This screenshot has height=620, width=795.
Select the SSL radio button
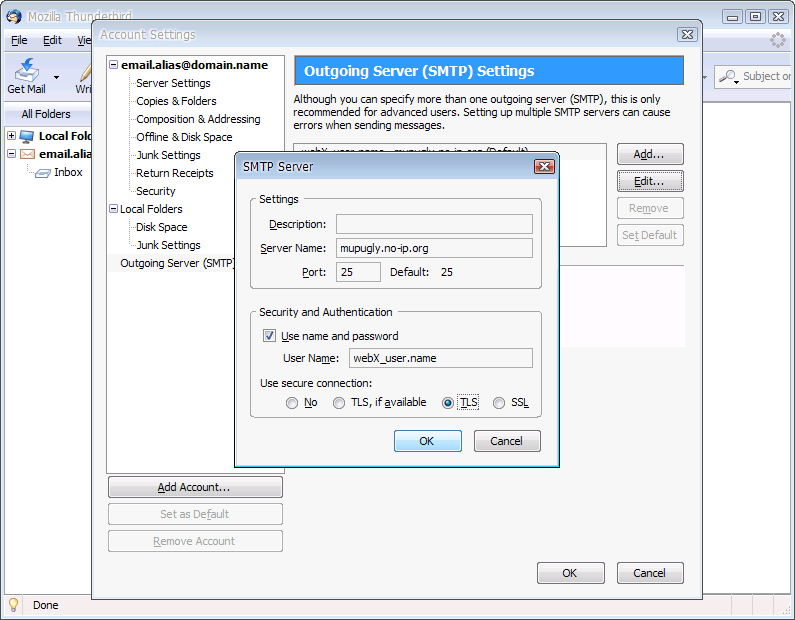click(x=499, y=403)
